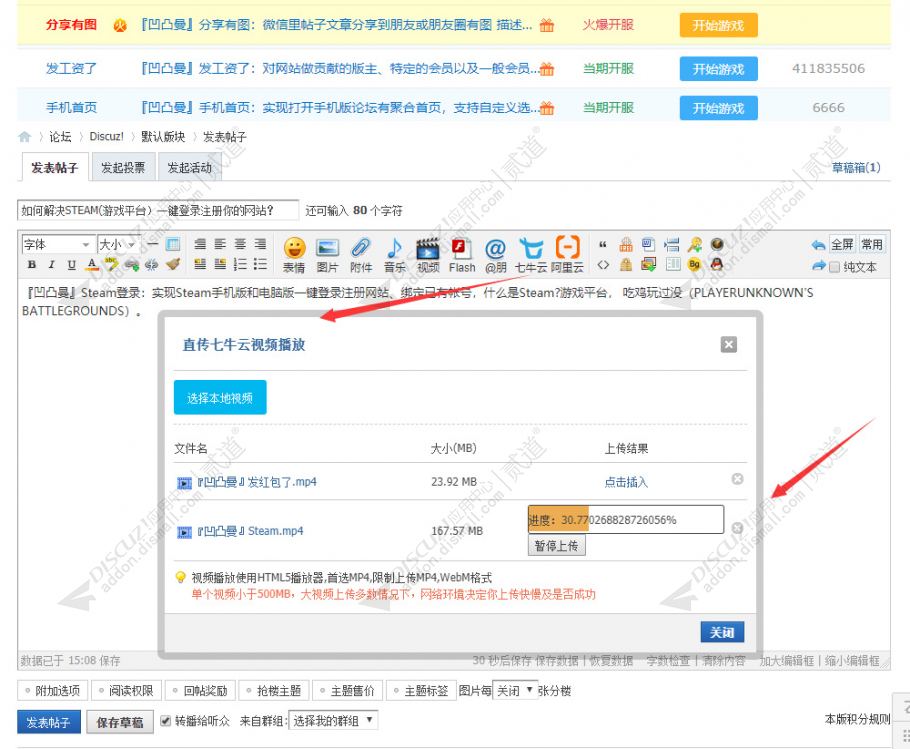Right-align the paragraph text
Viewport: 910px width, 749px height.
tap(260, 244)
